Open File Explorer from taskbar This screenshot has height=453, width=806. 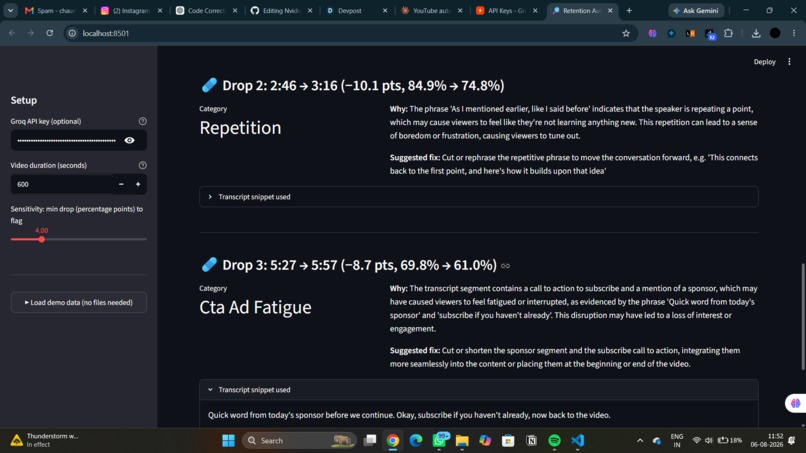point(462,441)
